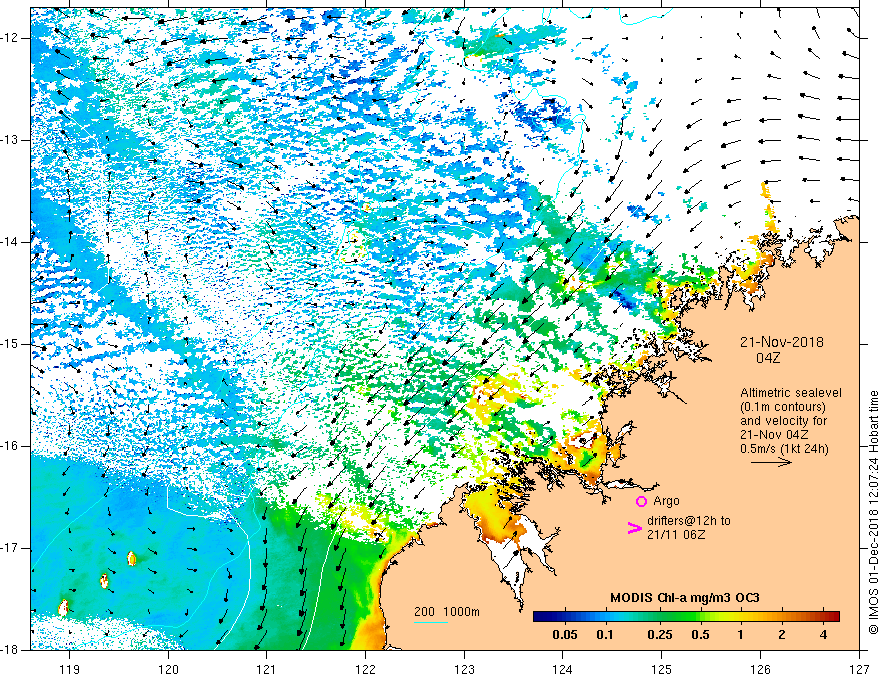
Task: Click the 'MODIS Chl-a mg/m3 OC3' title
Action: [684, 598]
